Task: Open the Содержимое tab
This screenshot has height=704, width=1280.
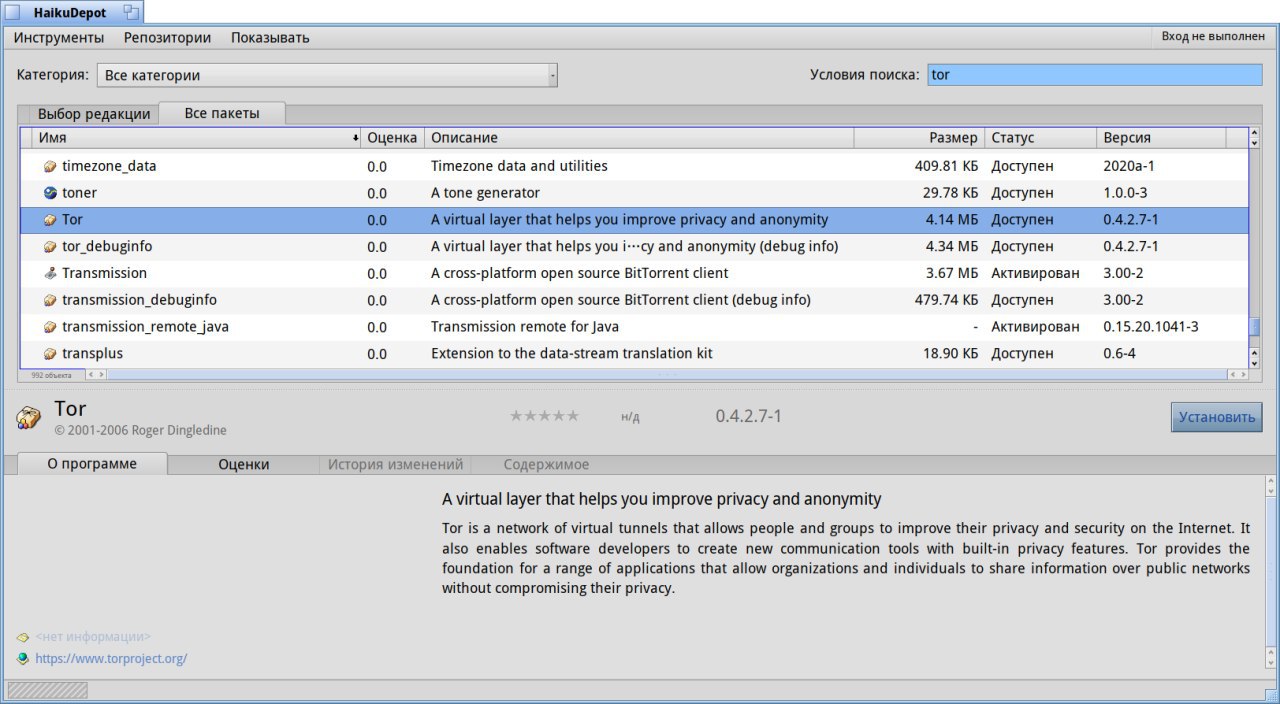Action: (x=546, y=464)
